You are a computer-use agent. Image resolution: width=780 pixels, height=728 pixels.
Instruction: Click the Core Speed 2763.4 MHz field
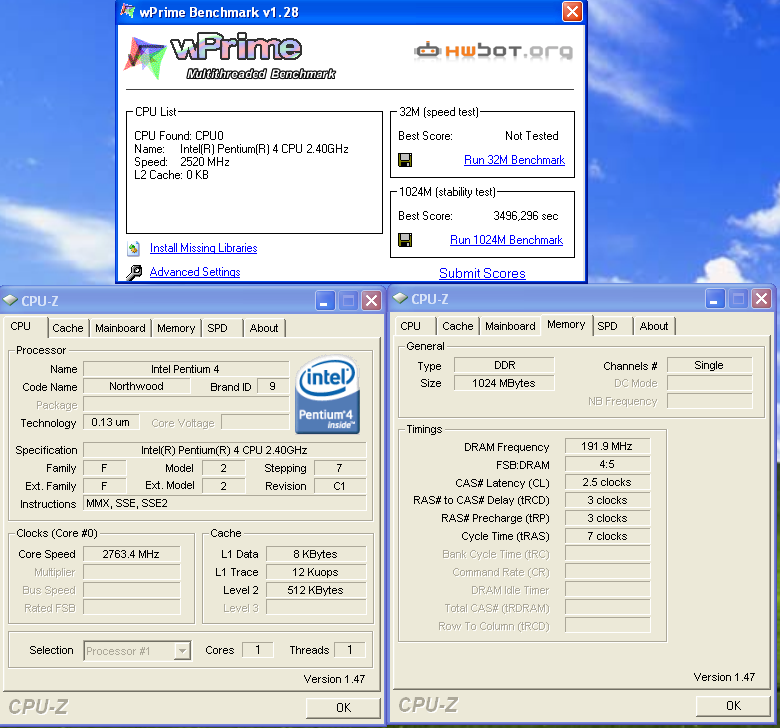(131, 554)
